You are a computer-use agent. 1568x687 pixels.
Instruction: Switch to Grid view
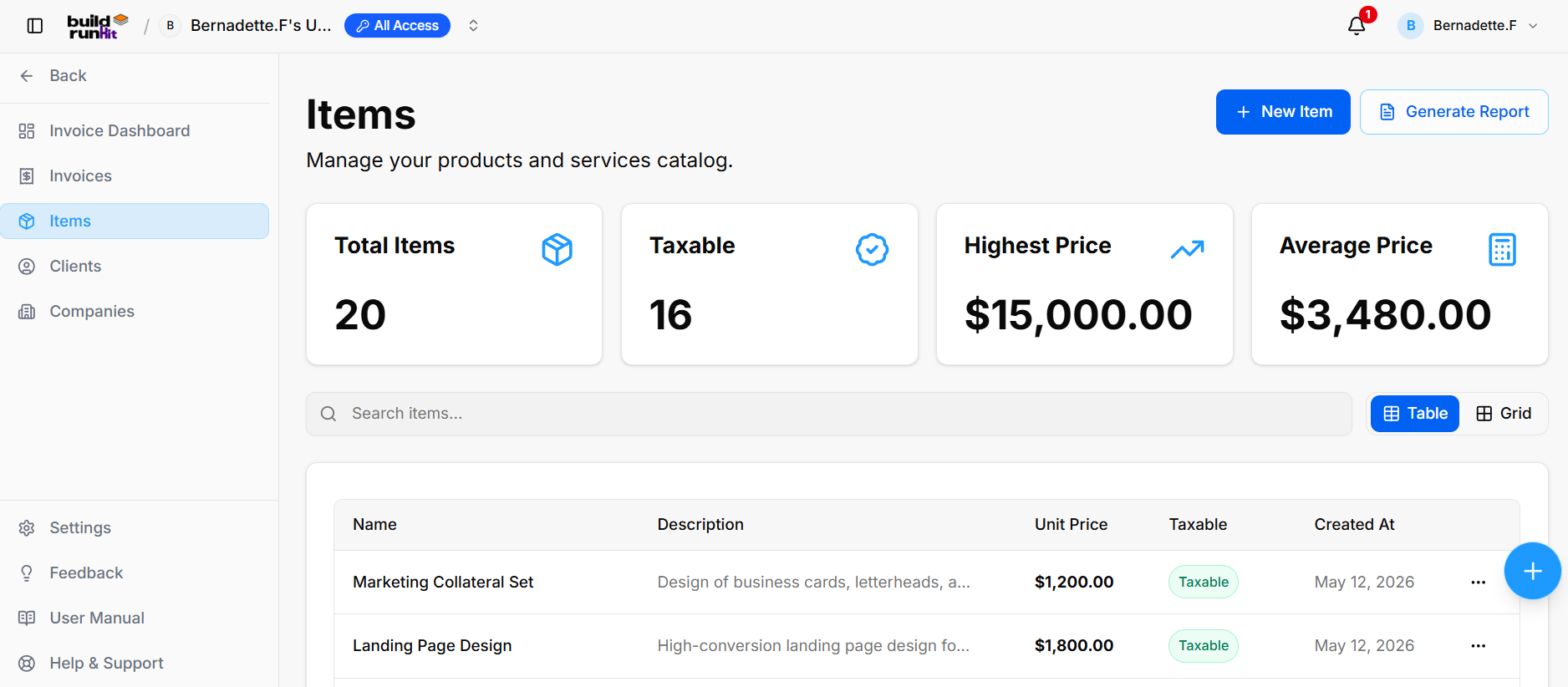point(1504,414)
